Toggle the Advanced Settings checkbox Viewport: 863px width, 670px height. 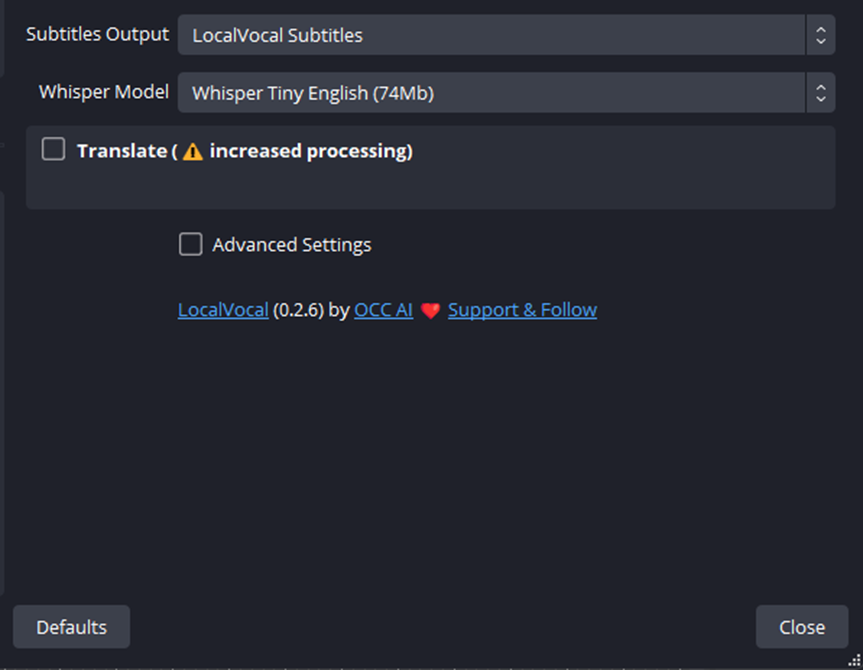click(190, 244)
